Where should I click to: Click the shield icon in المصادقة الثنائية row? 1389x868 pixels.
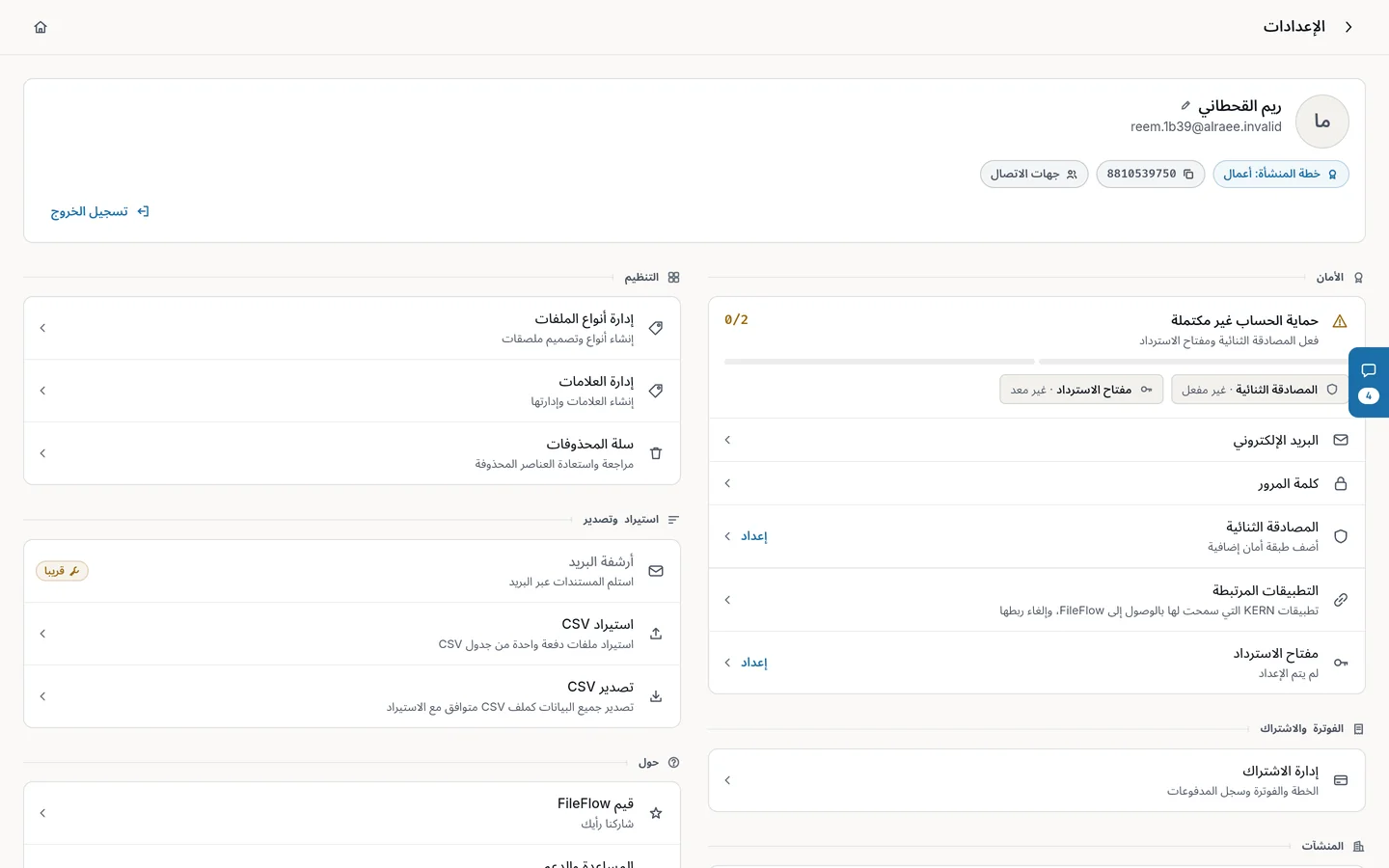1340,536
